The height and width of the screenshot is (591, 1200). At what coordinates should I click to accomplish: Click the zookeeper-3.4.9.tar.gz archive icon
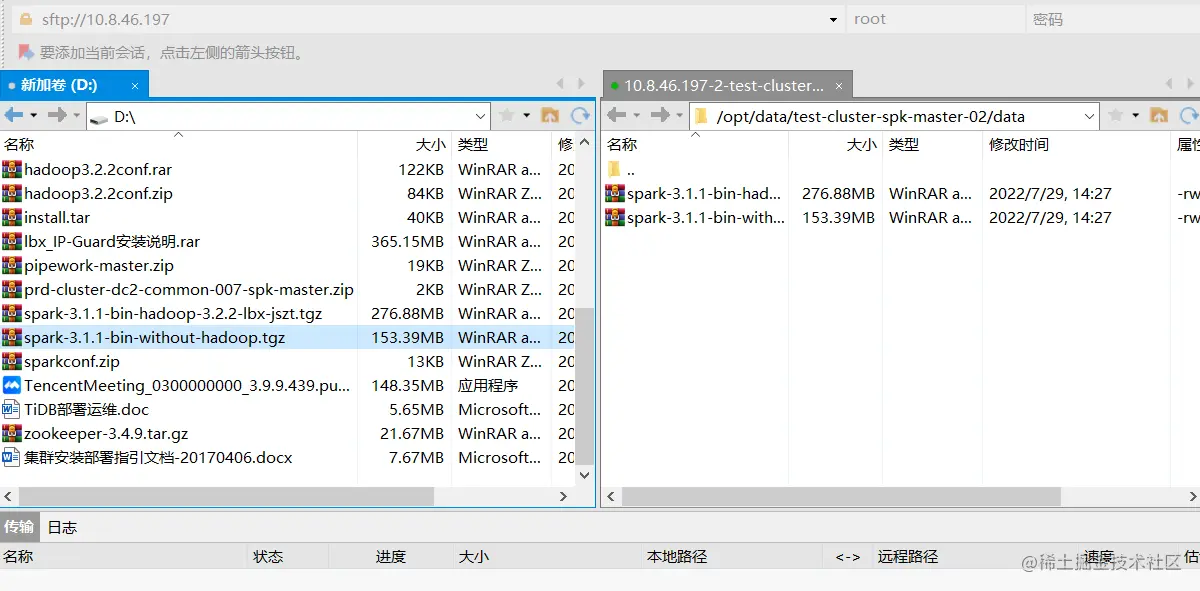[x=12, y=433]
